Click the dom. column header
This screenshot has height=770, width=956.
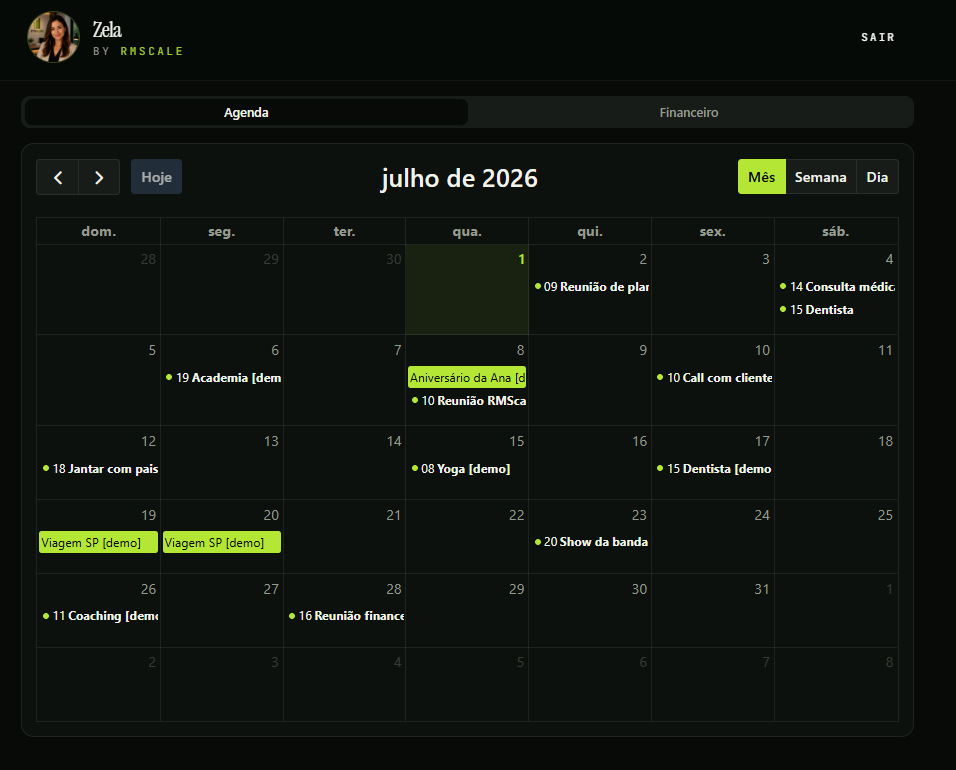[99, 232]
